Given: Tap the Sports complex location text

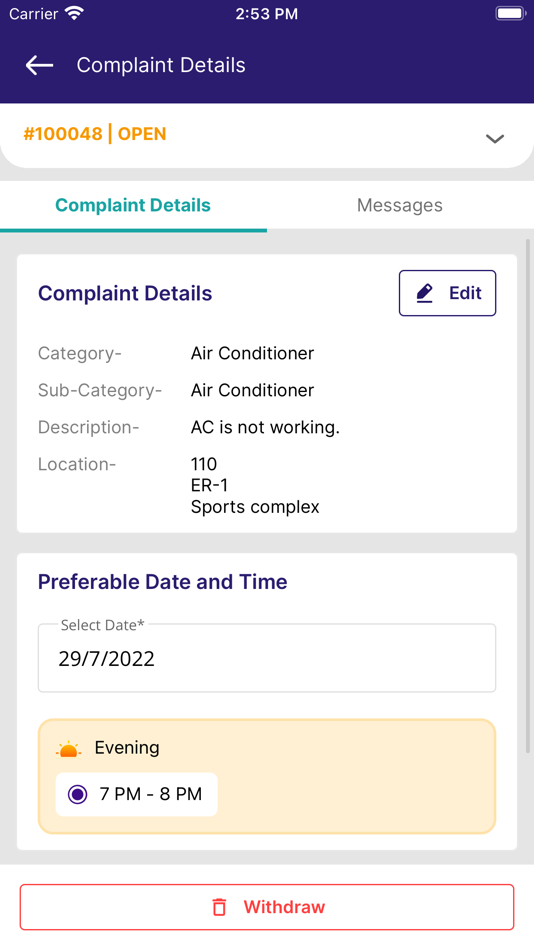Looking at the screenshot, I should [255, 507].
